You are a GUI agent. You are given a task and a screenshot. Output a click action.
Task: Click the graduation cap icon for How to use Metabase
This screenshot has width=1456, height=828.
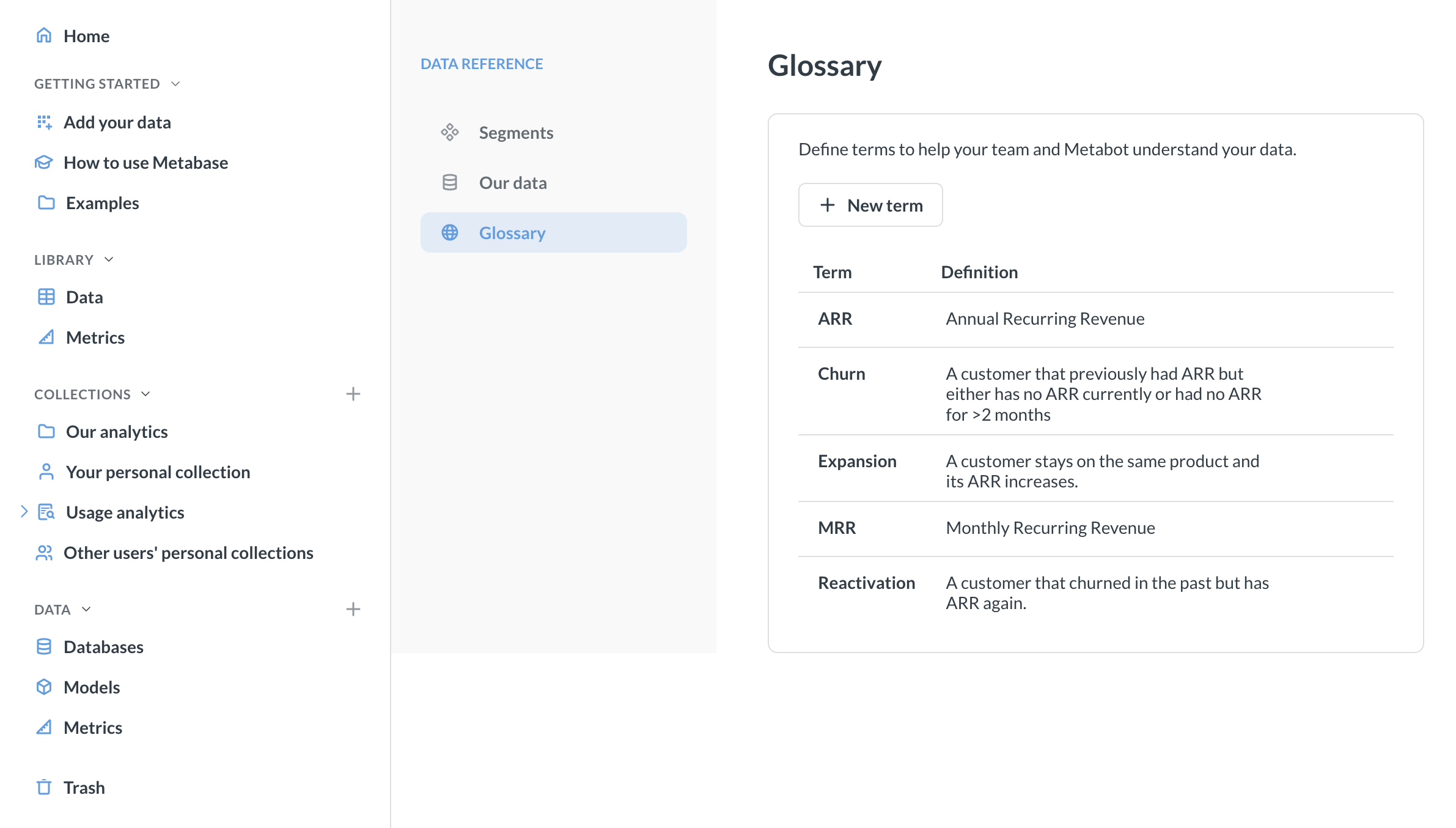44,163
